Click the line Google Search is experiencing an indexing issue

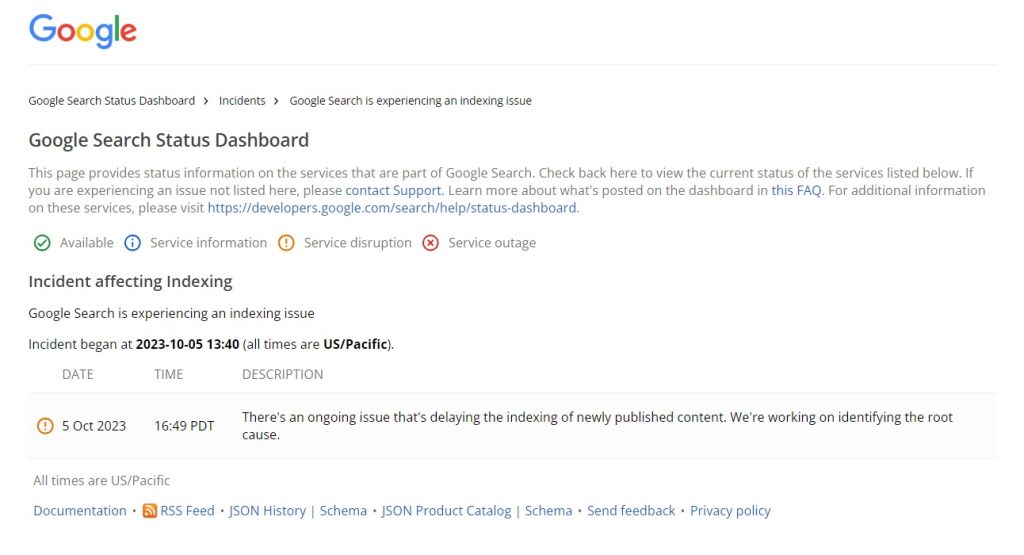(171, 313)
